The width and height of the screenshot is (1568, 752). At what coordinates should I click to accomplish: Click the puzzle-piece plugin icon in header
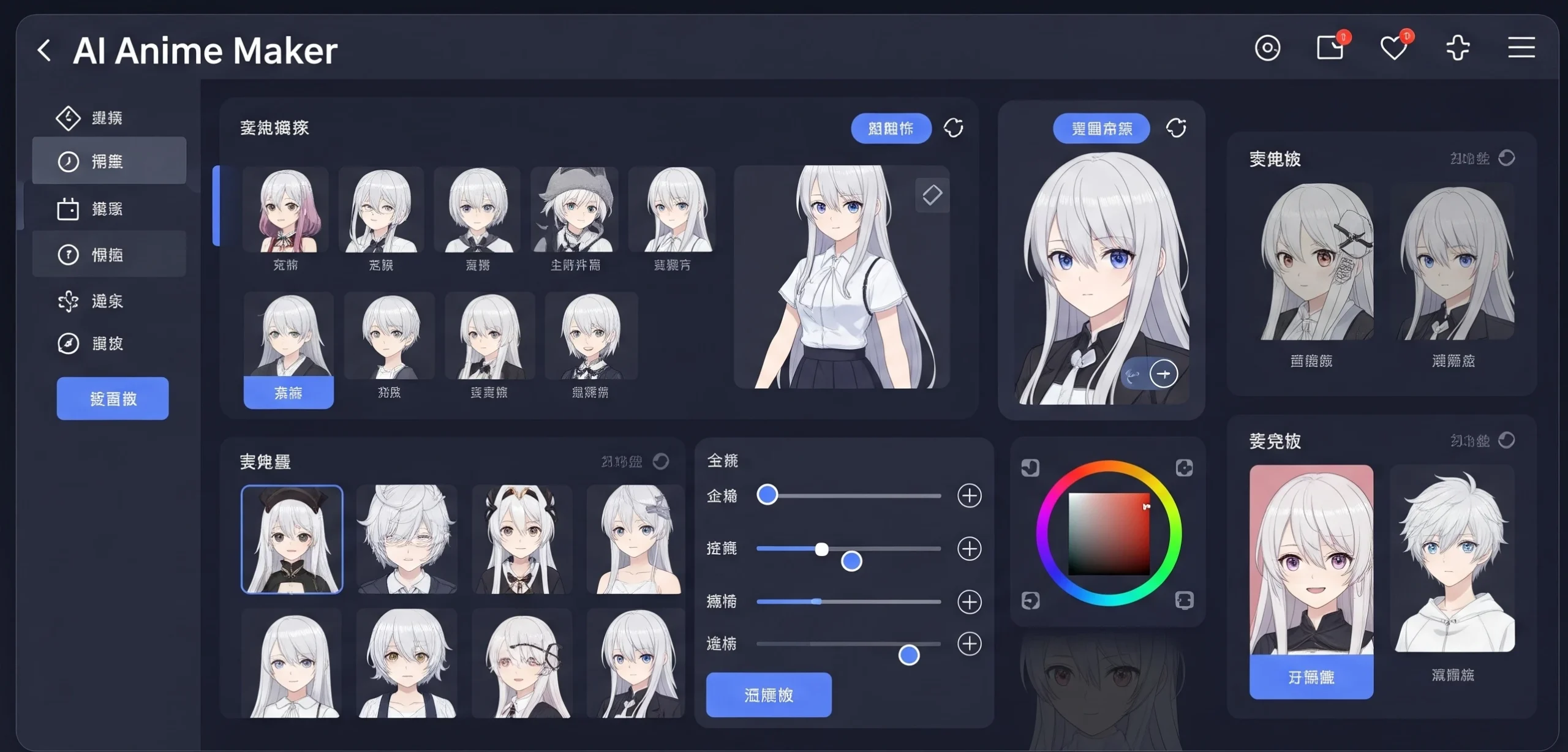(x=1458, y=48)
